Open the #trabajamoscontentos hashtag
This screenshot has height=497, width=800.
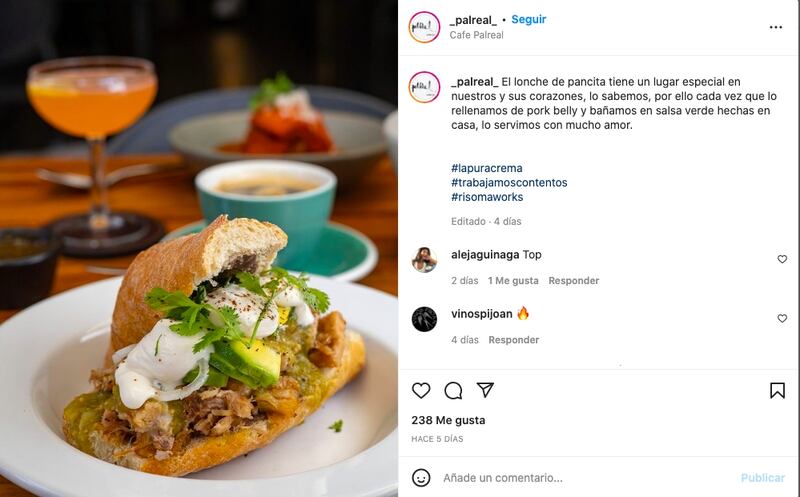click(x=509, y=182)
